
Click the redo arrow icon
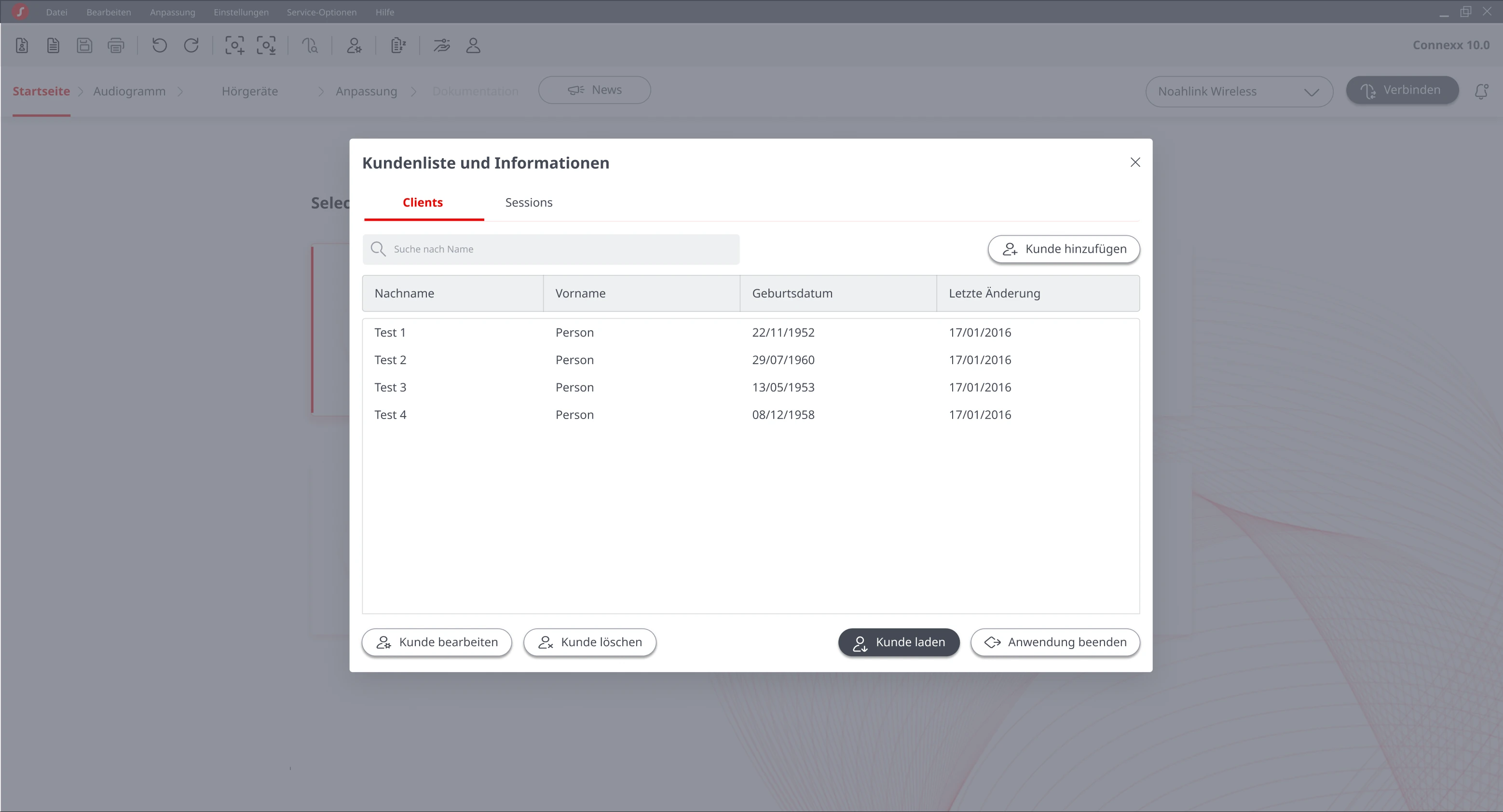191,45
